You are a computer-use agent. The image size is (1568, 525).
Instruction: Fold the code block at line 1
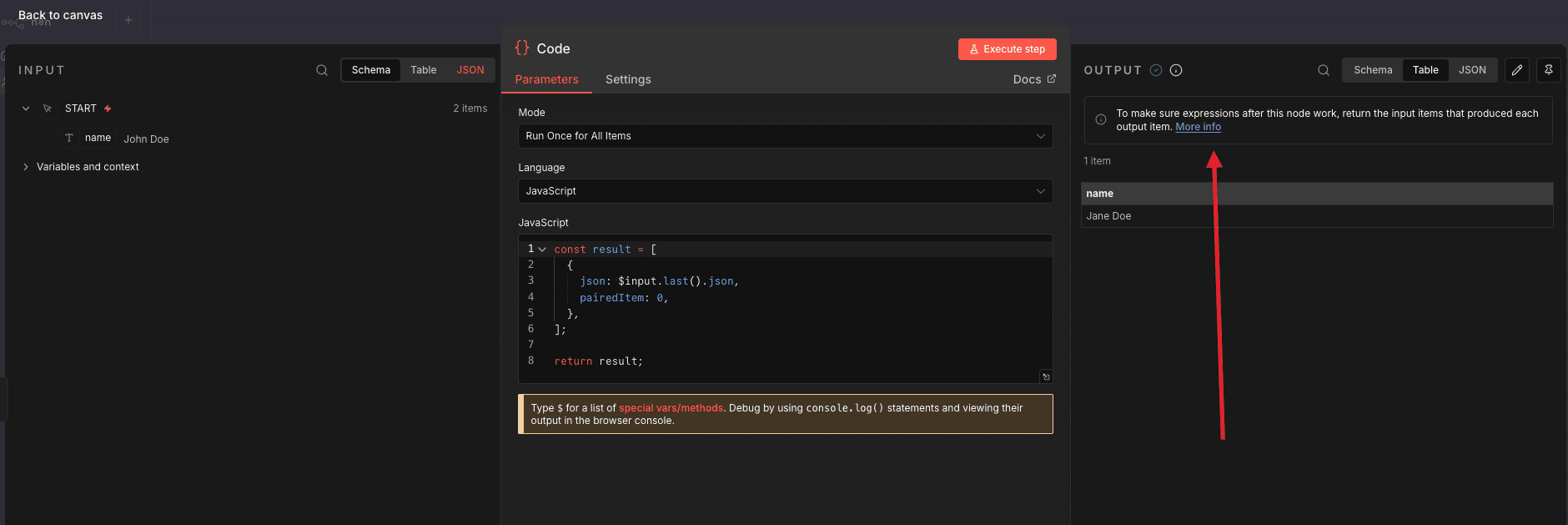point(542,250)
